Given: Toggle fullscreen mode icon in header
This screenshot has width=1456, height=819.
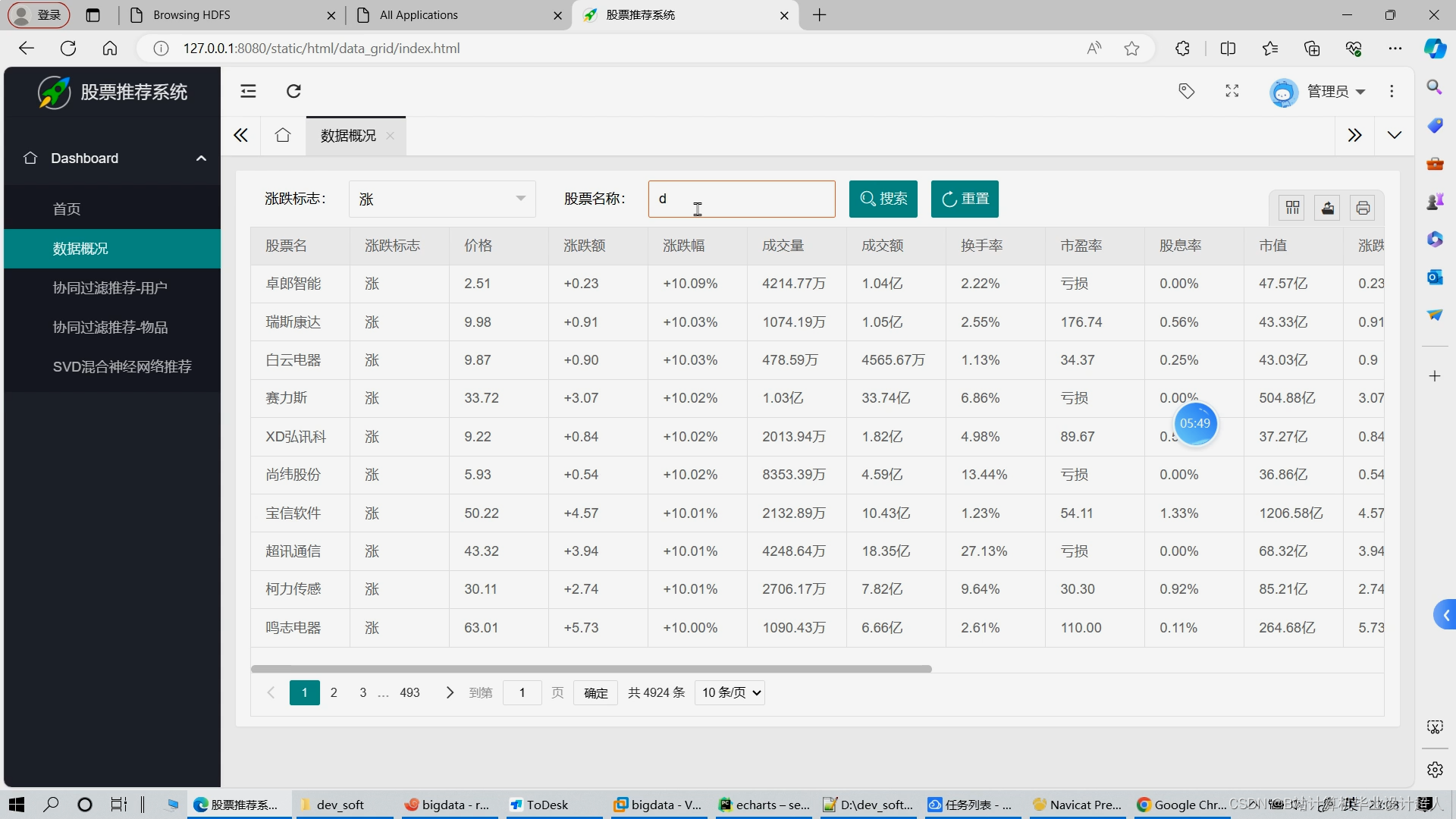Looking at the screenshot, I should click(x=1232, y=91).
